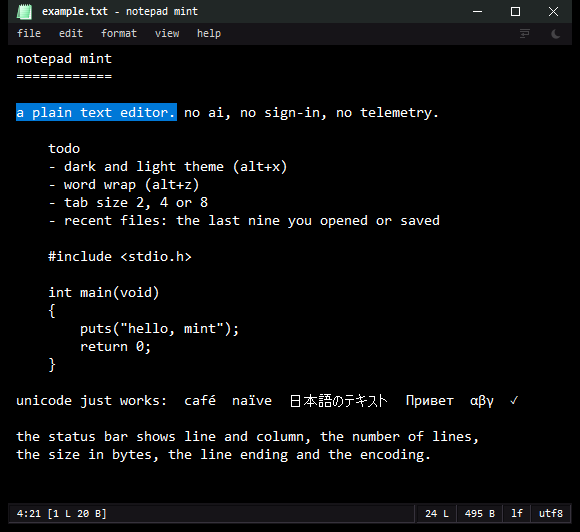Viewport: 580px width, 532px height.
Task: Click the 'the size in bytes' line
Action: click(223, 455)
